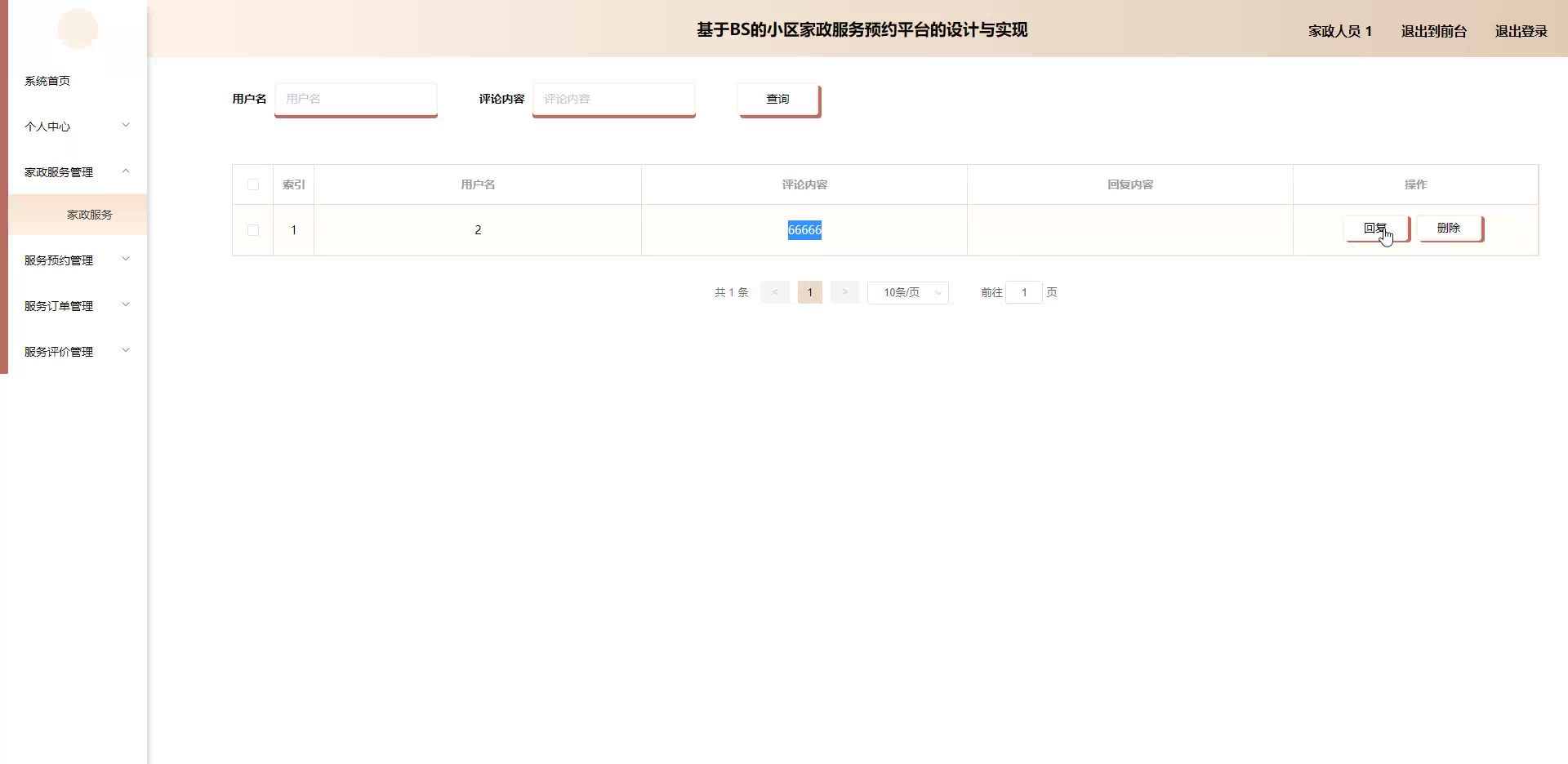This screenshot has width=1568, height=764.
Task: Select page number 1 in pagination
Action: 810,292
